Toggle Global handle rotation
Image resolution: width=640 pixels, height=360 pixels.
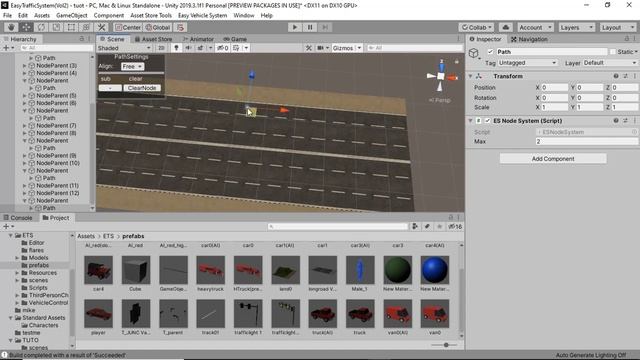[x=158, y=27]
